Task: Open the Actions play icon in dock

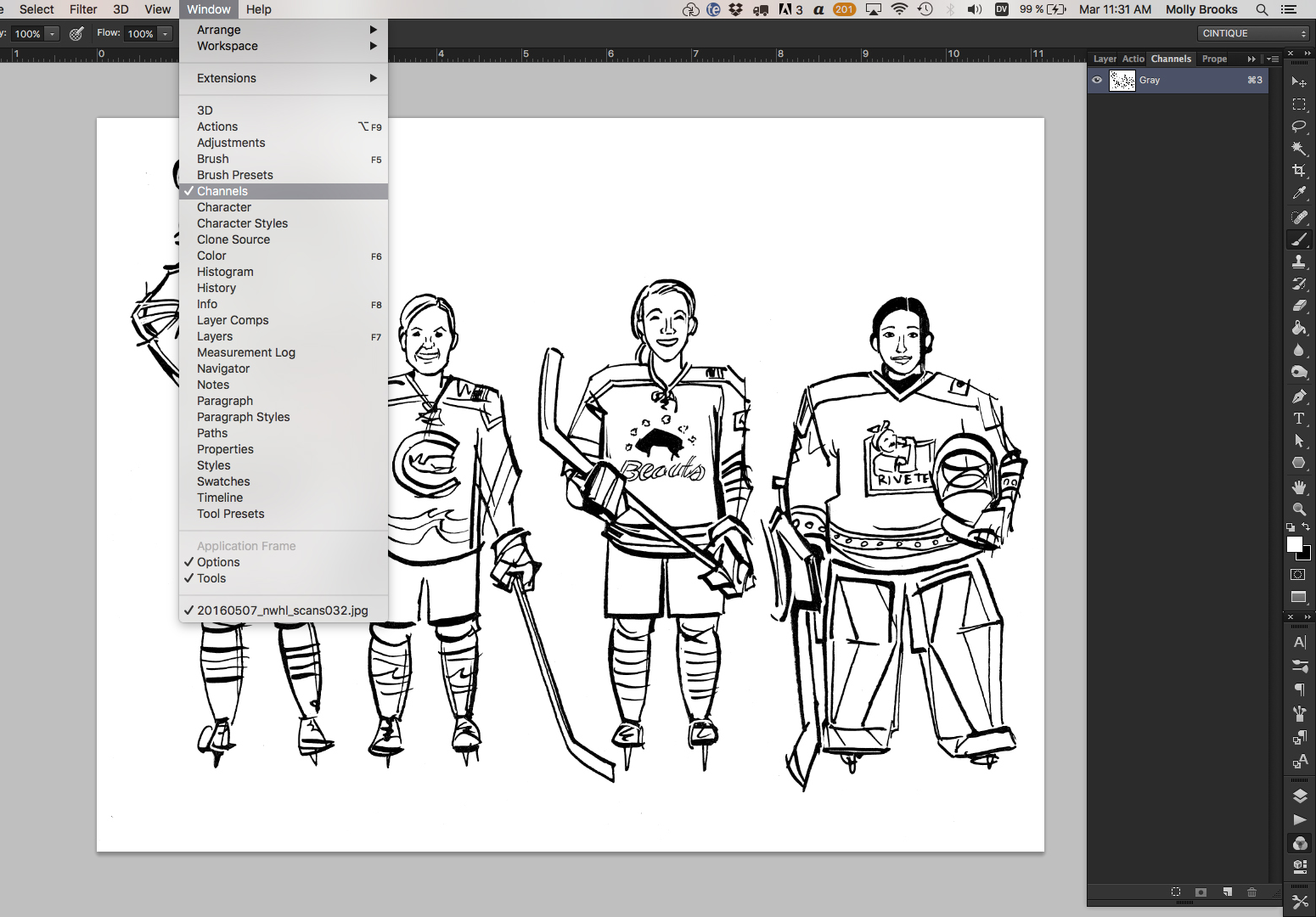Action: click(1300, 819)
